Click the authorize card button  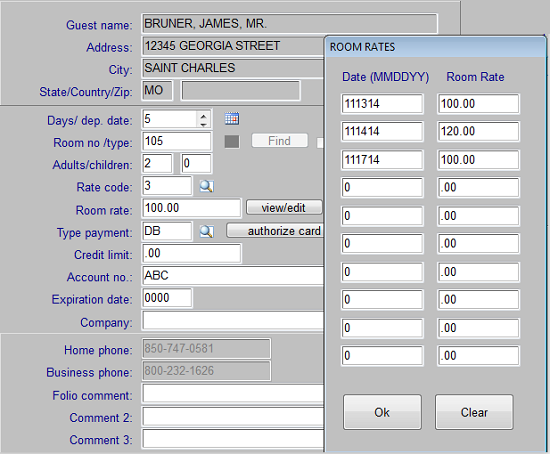275,231
